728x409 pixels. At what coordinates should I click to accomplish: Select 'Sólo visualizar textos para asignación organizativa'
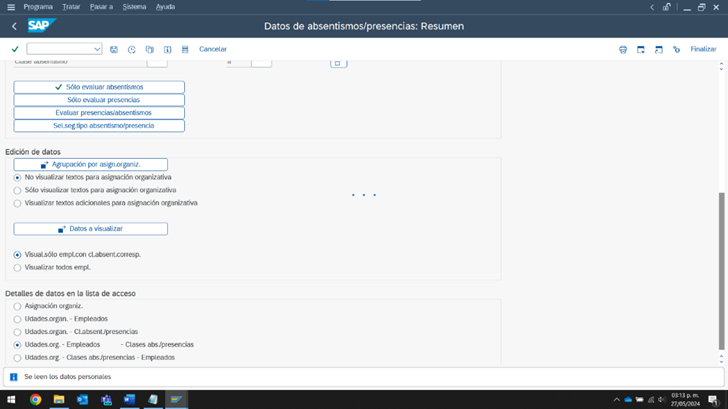click(17, 190)
